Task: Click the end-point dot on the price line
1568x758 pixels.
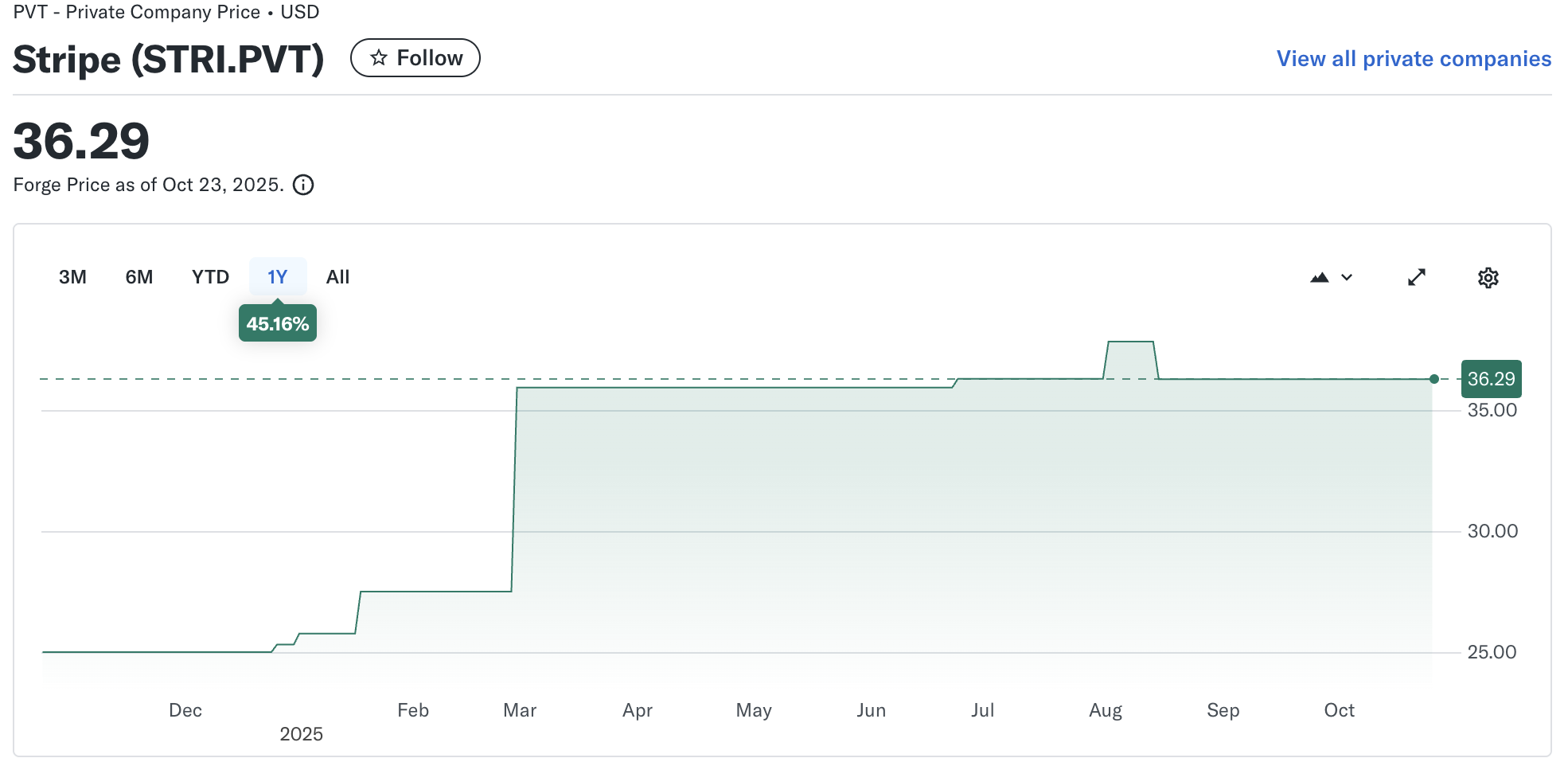Action: (x=1434, y=379)
